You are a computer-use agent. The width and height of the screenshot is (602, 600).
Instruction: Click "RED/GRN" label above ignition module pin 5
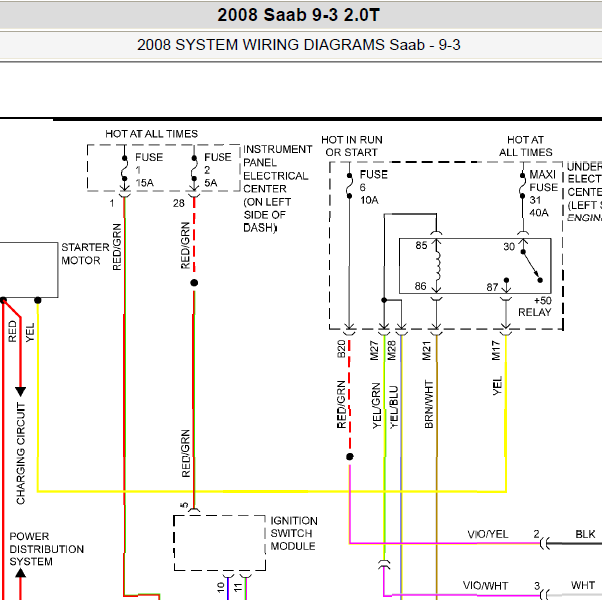coord(185,453)
